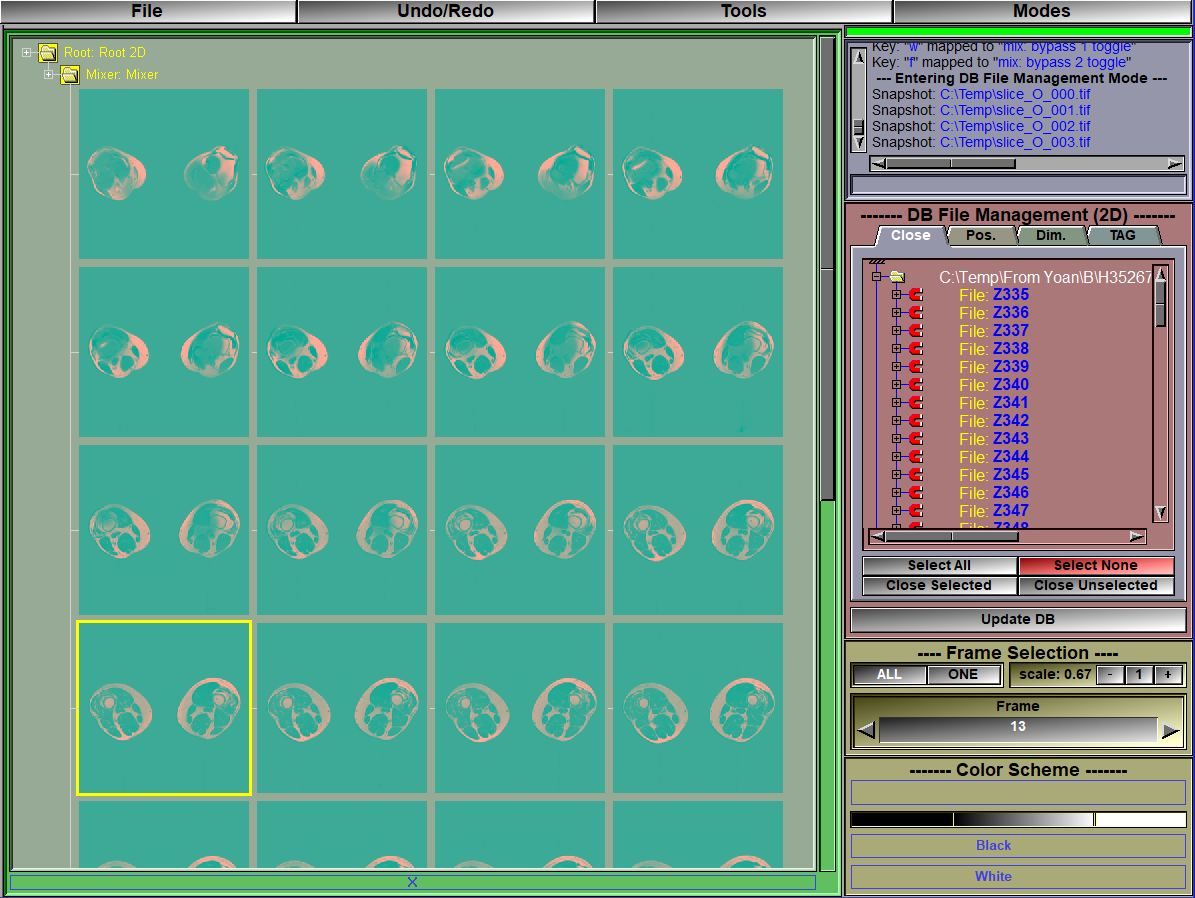The image size is (1195, 898).
Task: Expand the Root 2D tree node
Action: click(27, 53)
